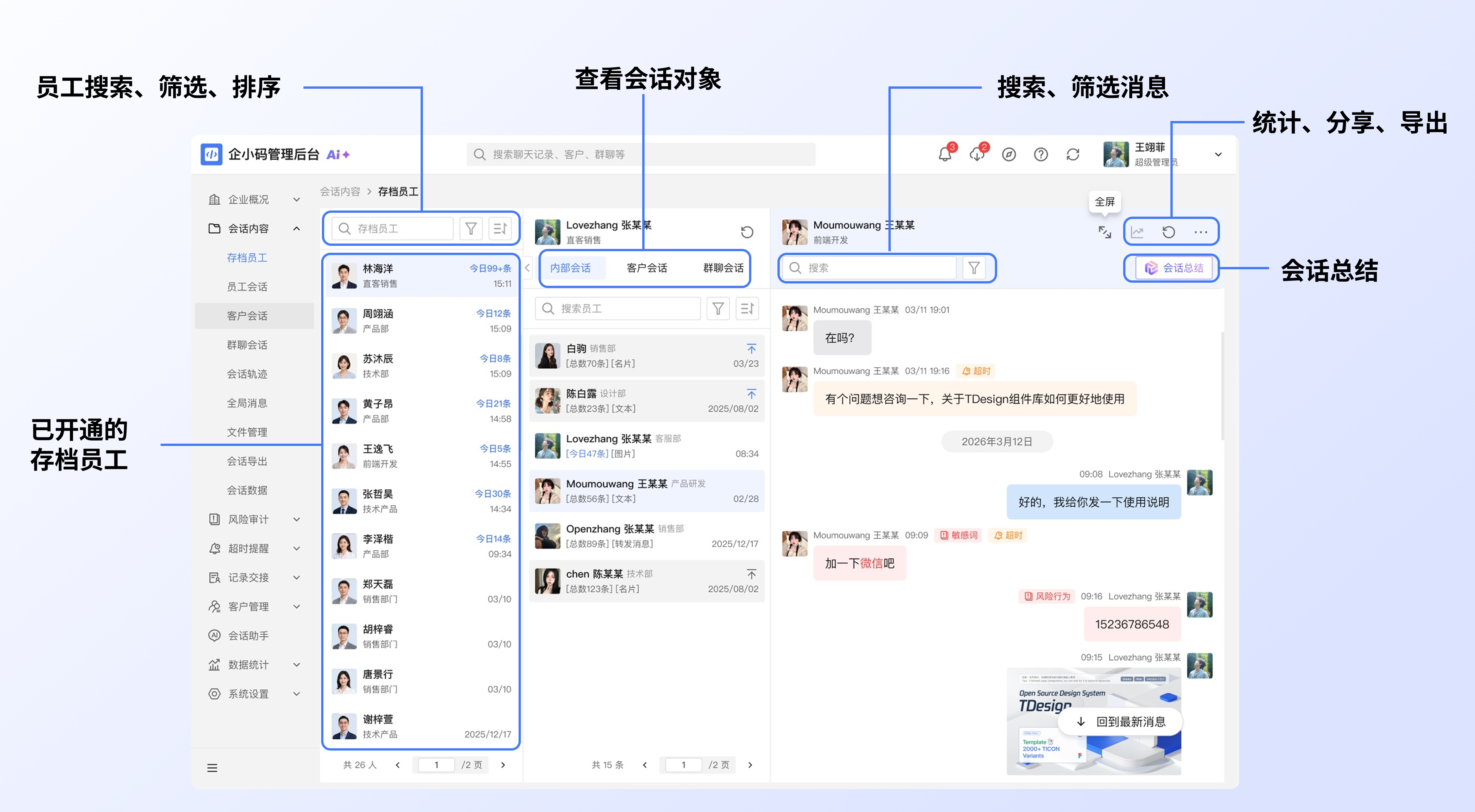Select employee 周翊涵 in list
This screenshot has height=812, width=1475.
coord(422,321)
